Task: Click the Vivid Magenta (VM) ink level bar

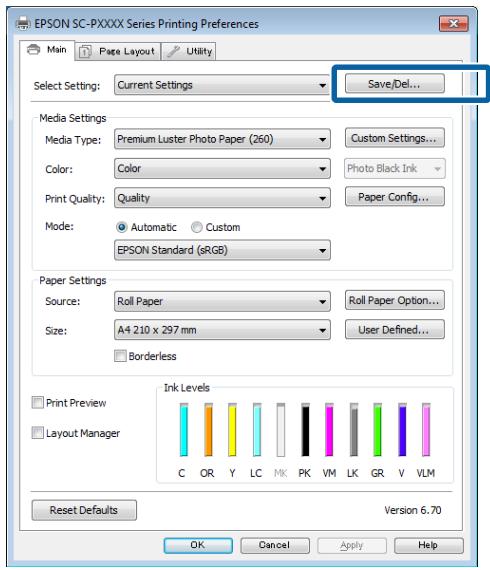Action: coord(329,429)
